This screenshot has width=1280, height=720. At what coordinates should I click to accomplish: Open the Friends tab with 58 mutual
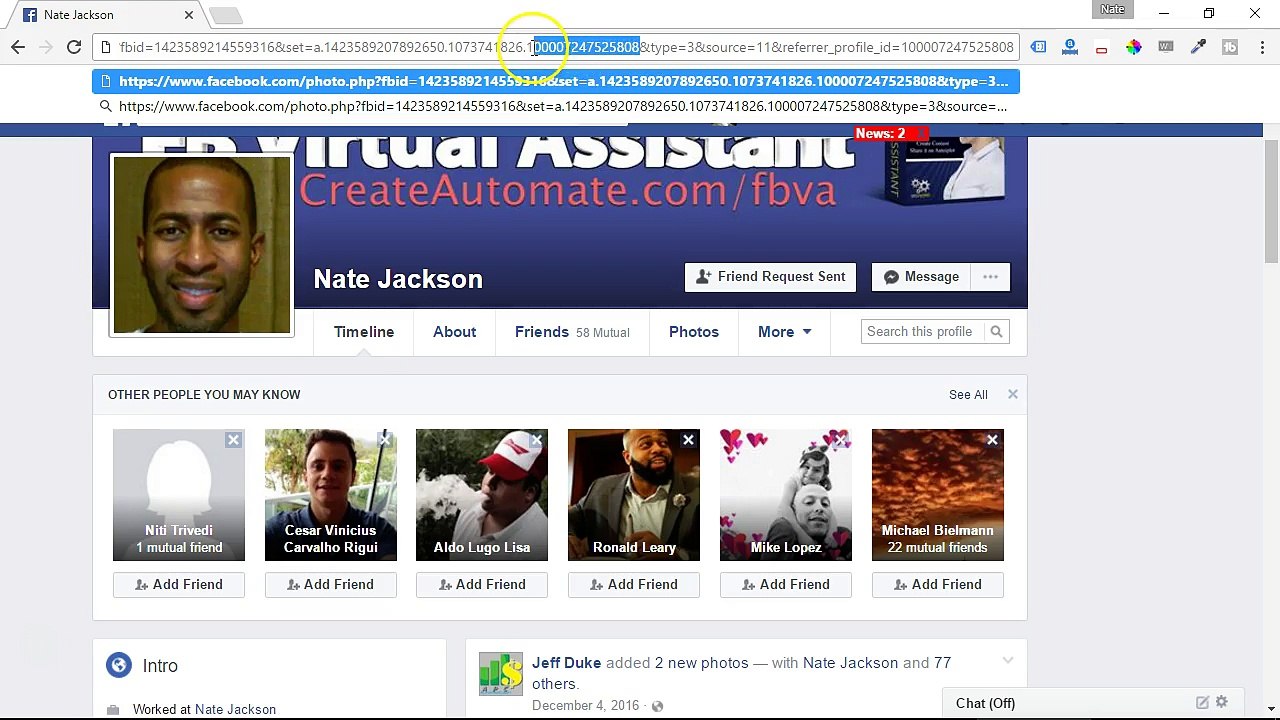(572, 332)
